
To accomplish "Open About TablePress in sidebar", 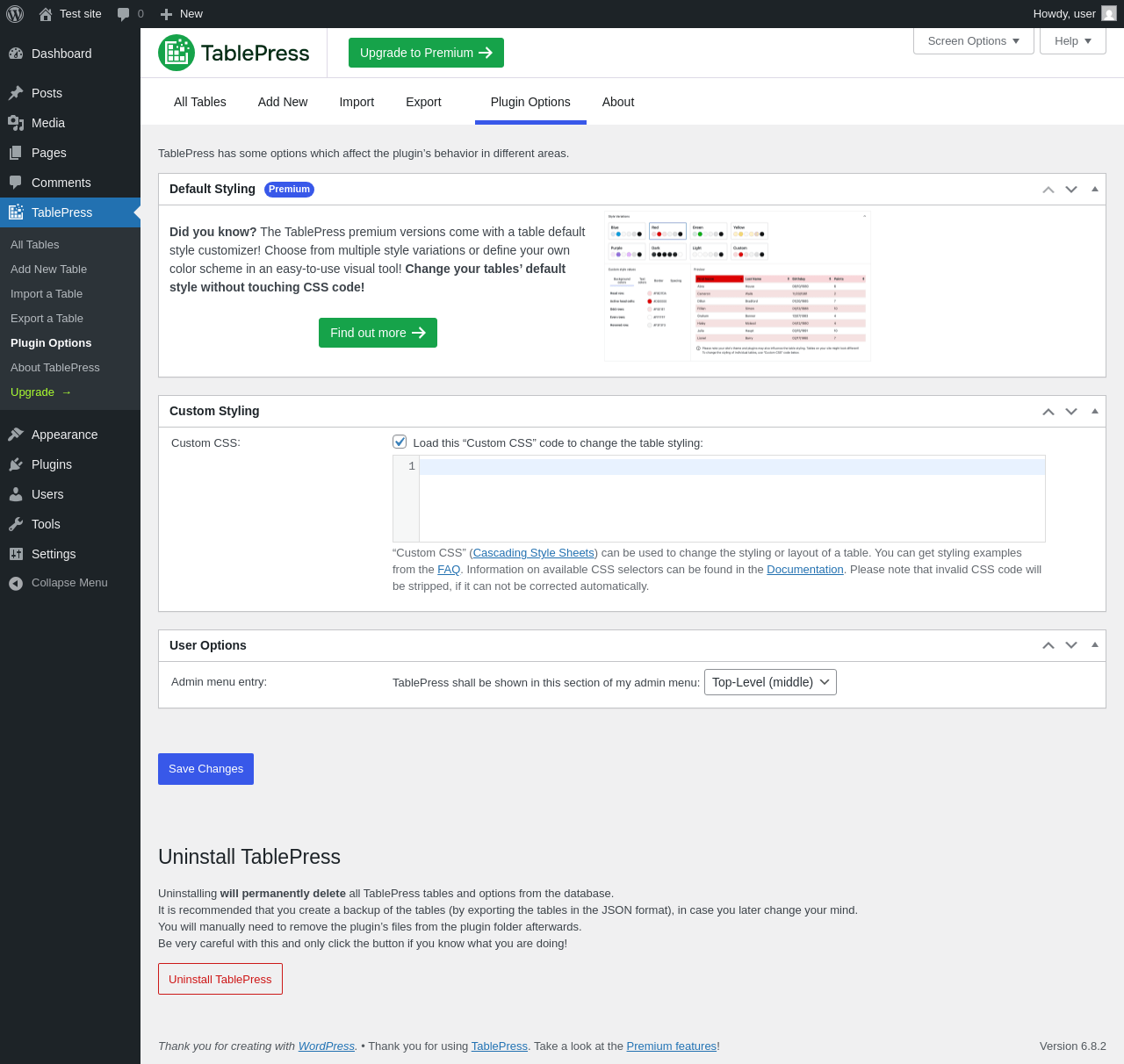I will coord(55,368).
